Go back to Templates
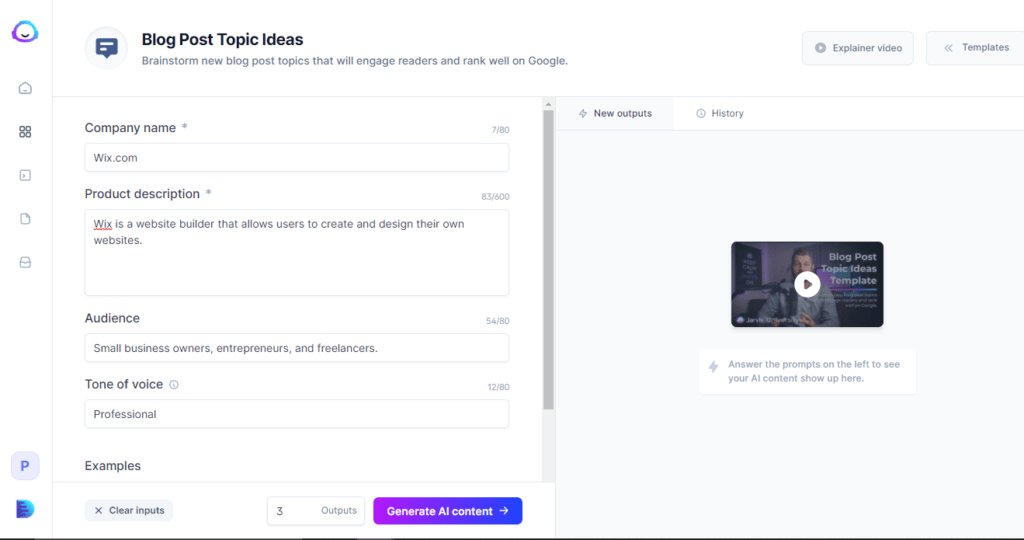 tap(976, 48)
